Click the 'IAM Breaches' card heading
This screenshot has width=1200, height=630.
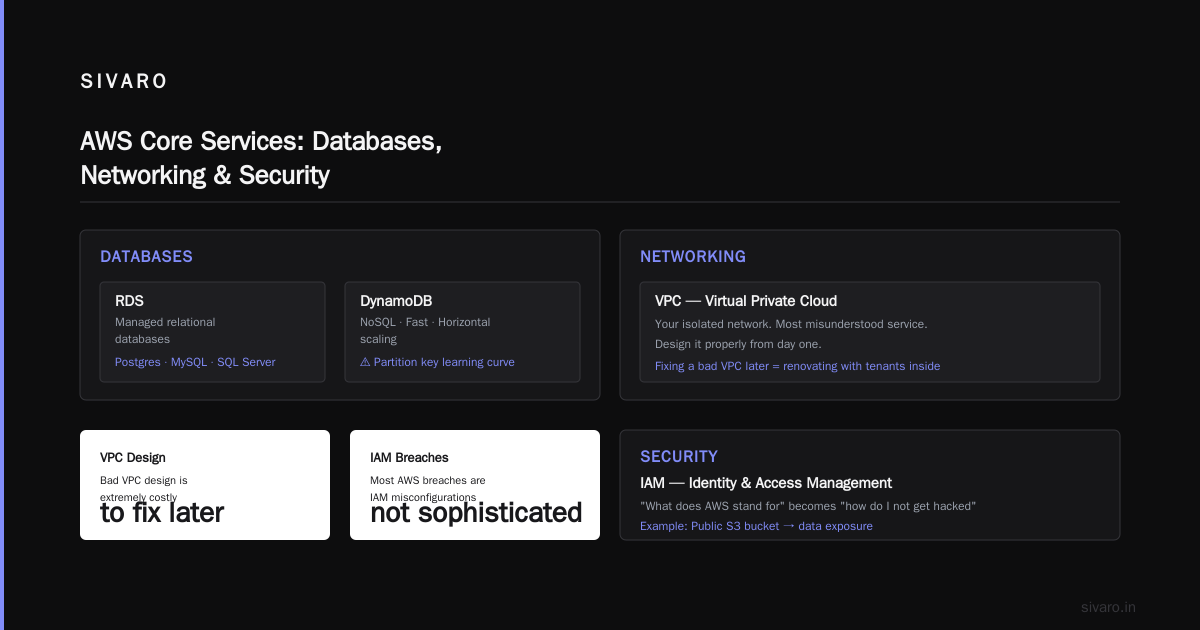click(x=409, y=458)
